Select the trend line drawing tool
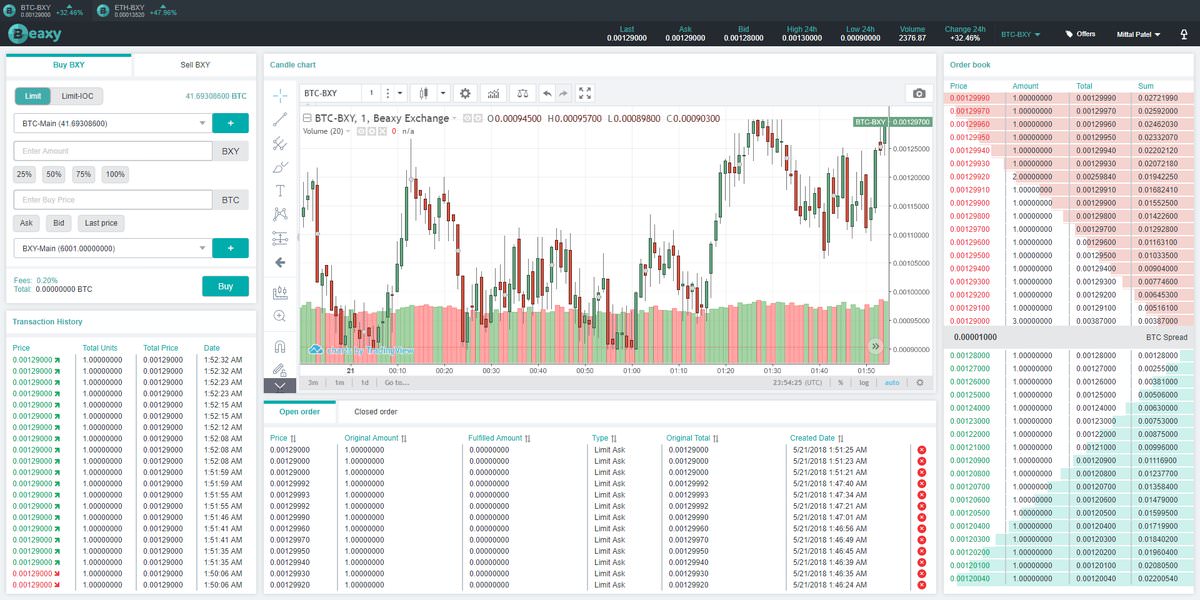Screen dimensions: 1200x600 tap(280, 120)
